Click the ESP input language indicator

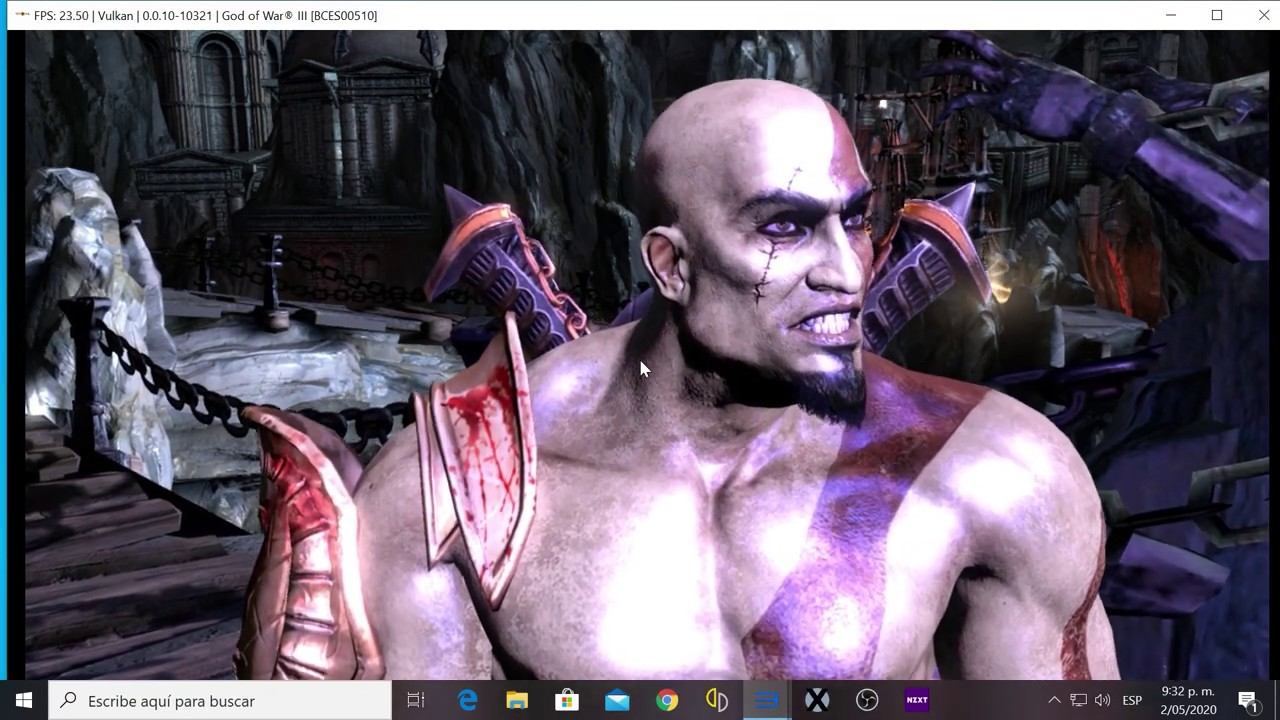1132,700
